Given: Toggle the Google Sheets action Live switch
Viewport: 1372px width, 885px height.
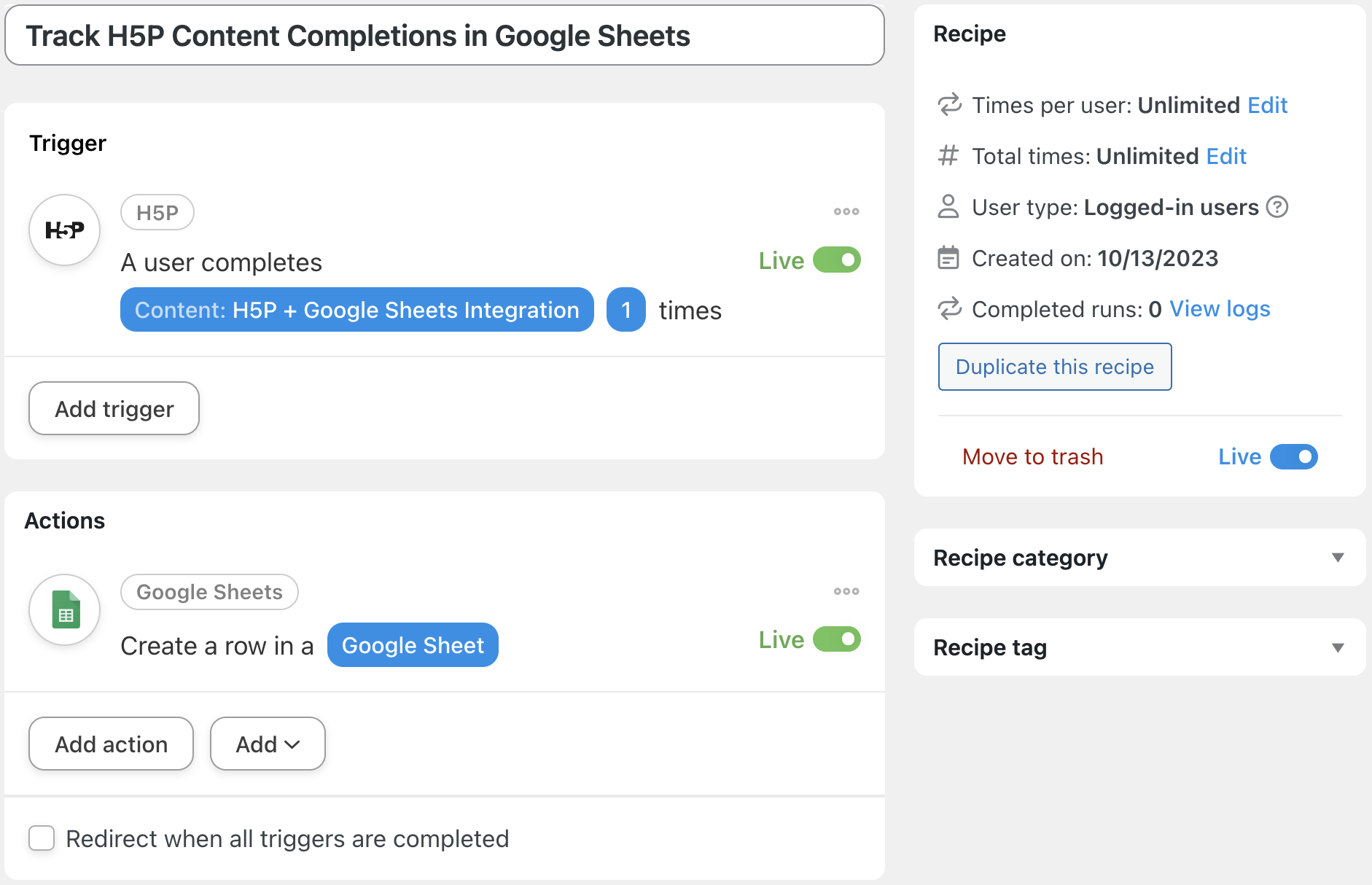Looking at the screenshot, I should pos(837,639).
